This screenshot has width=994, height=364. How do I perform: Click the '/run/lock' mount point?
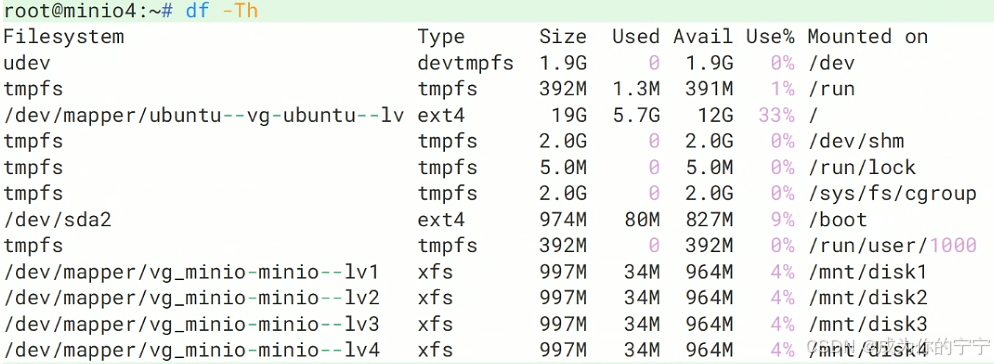pos(862,167)
